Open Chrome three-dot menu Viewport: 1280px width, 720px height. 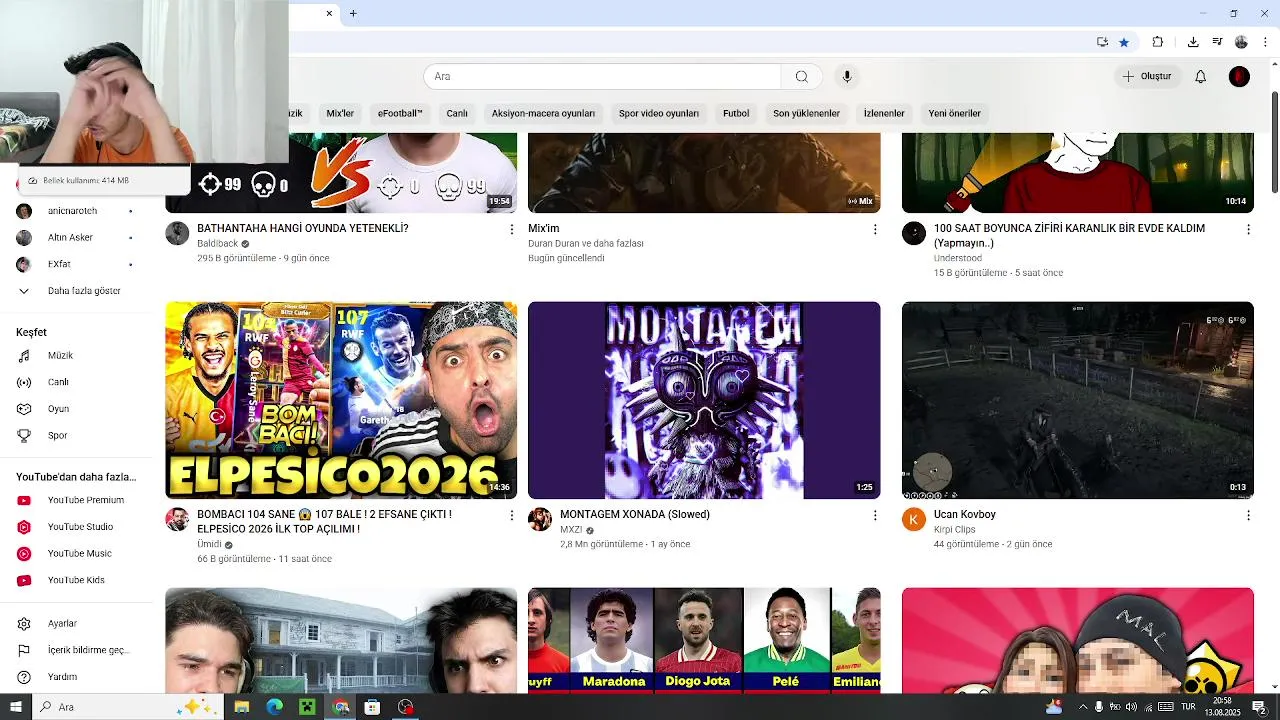(x=1266, y=42)
